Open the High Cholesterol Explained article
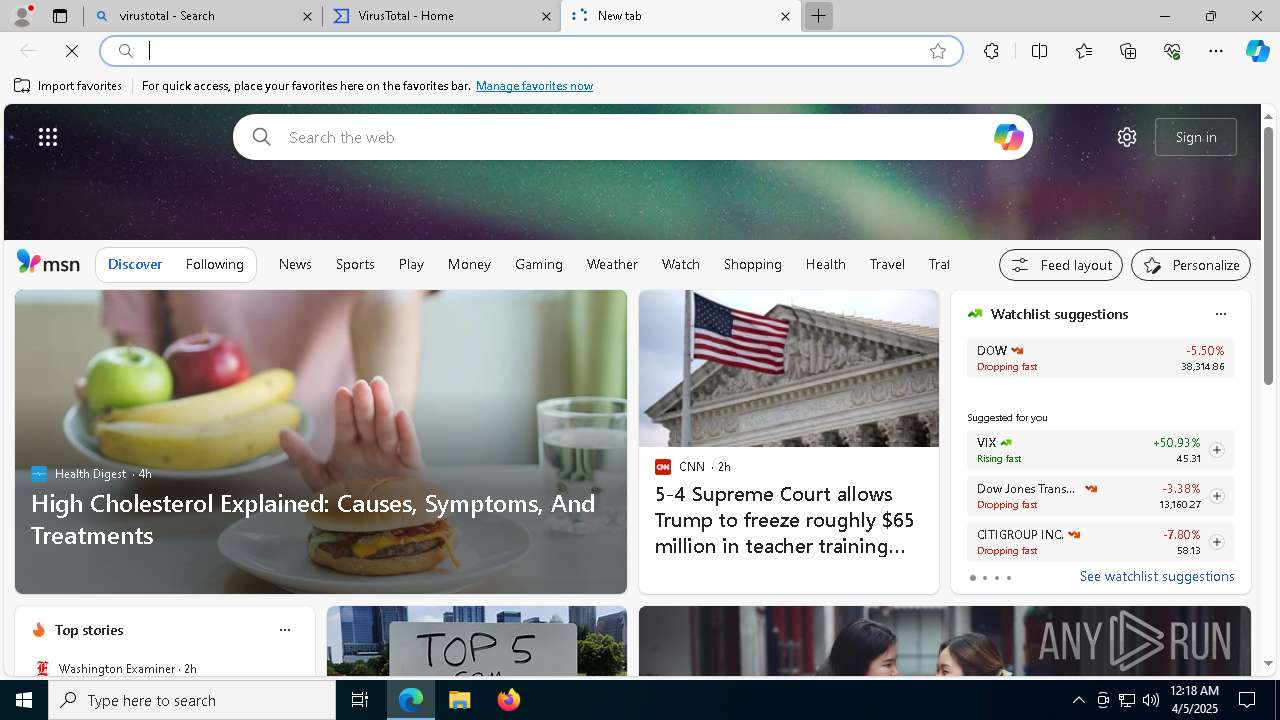 pos(321,442)
